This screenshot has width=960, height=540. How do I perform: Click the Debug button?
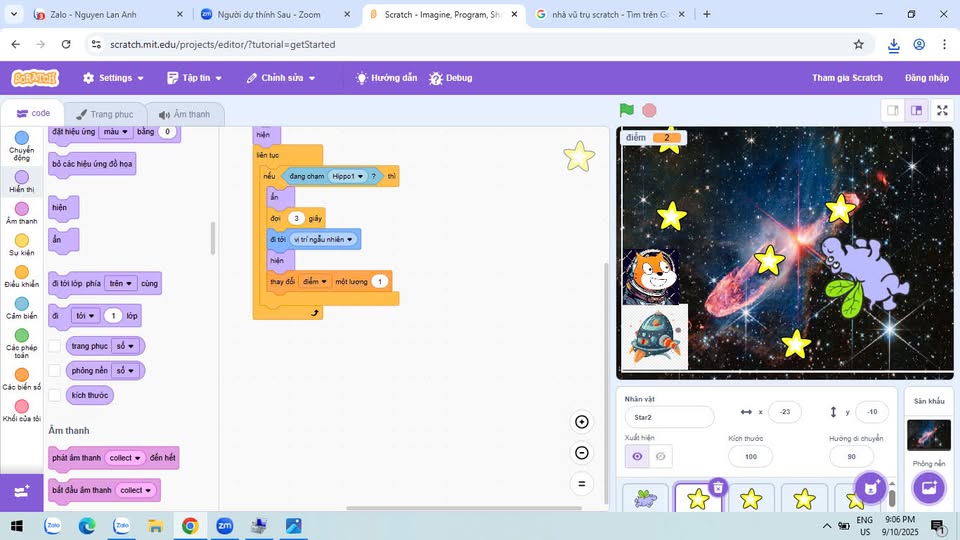click(x=451, y=78)
